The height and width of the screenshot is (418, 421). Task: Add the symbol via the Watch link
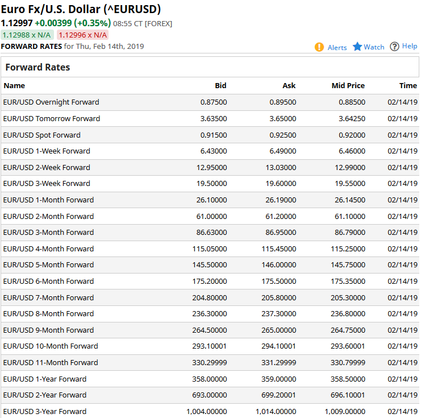pos(374,47)
